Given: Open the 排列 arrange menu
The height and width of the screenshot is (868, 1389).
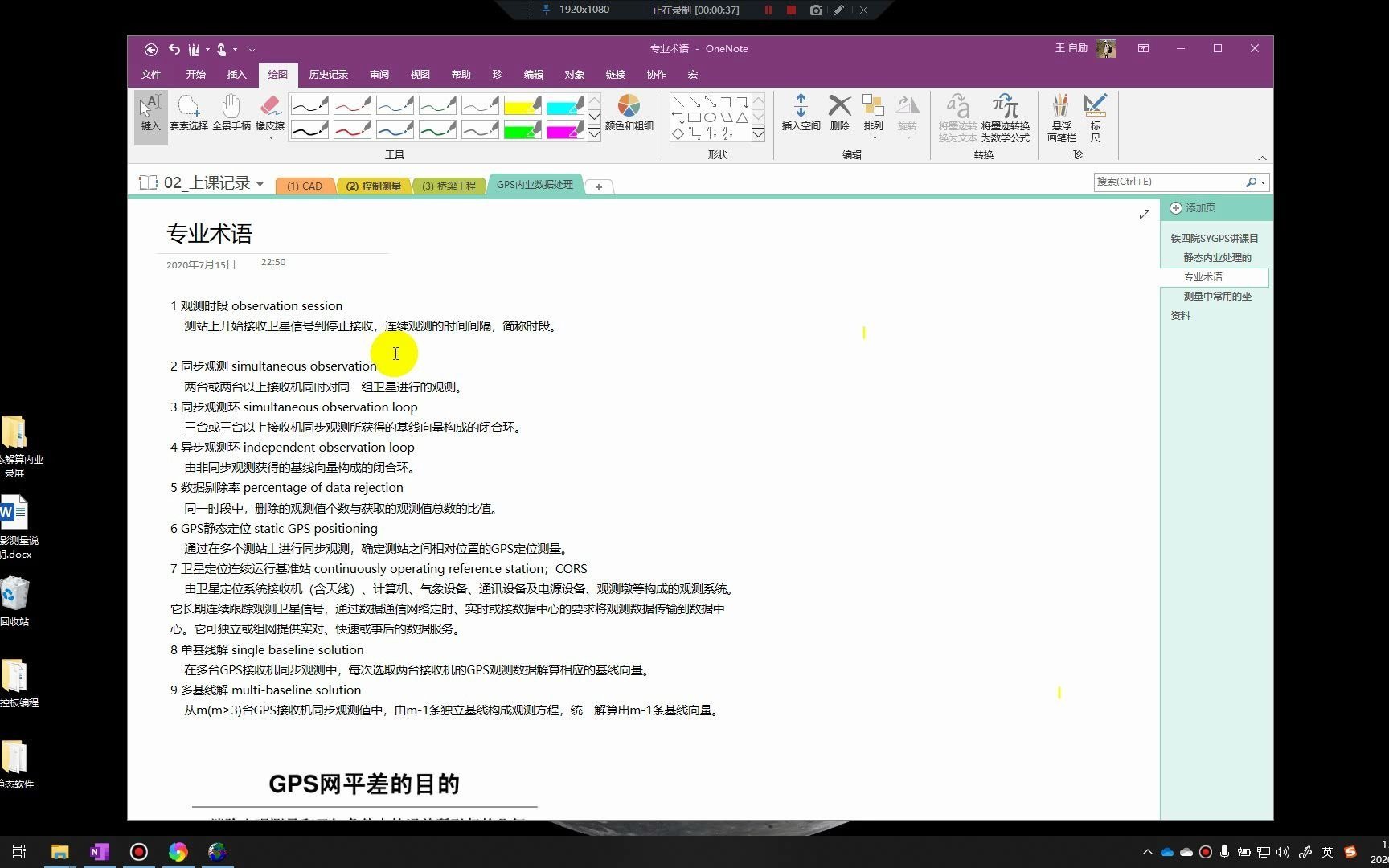Looking at the screenshot, I should 873,117.
